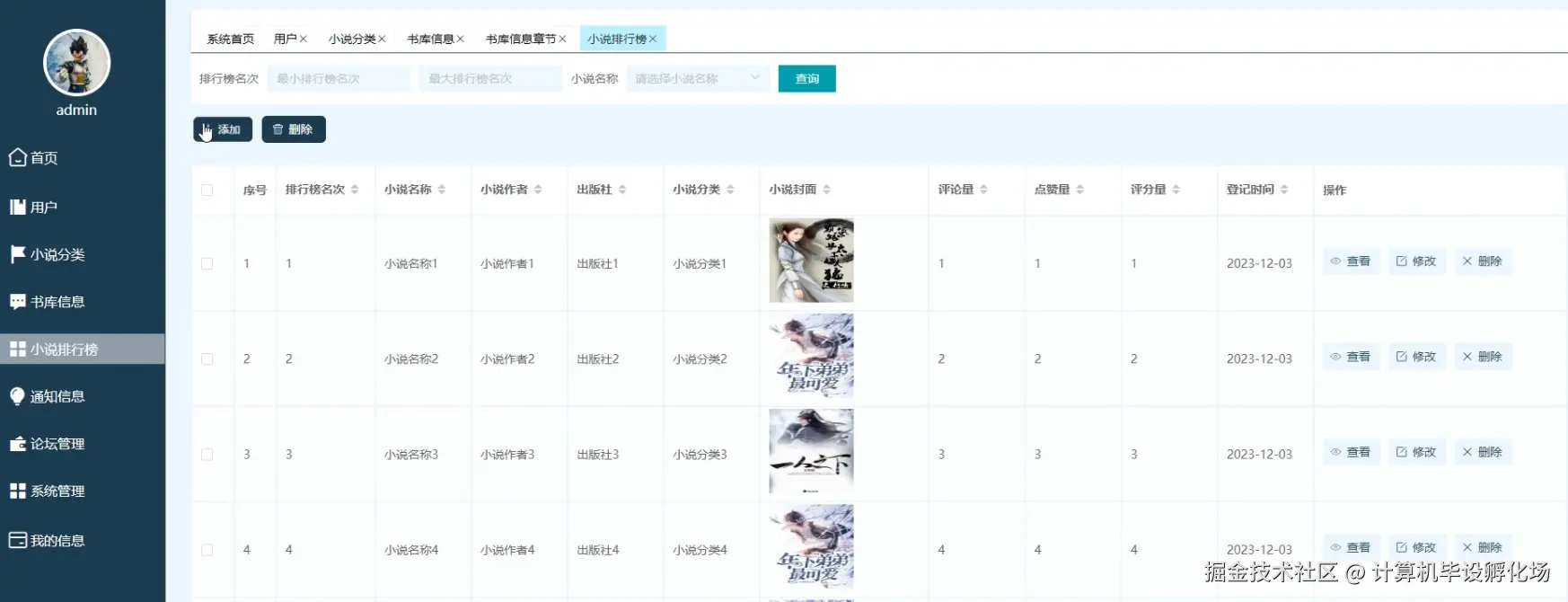
Task: Sort by 小说分类 column arrows
Action: click(x=730, y=190)
